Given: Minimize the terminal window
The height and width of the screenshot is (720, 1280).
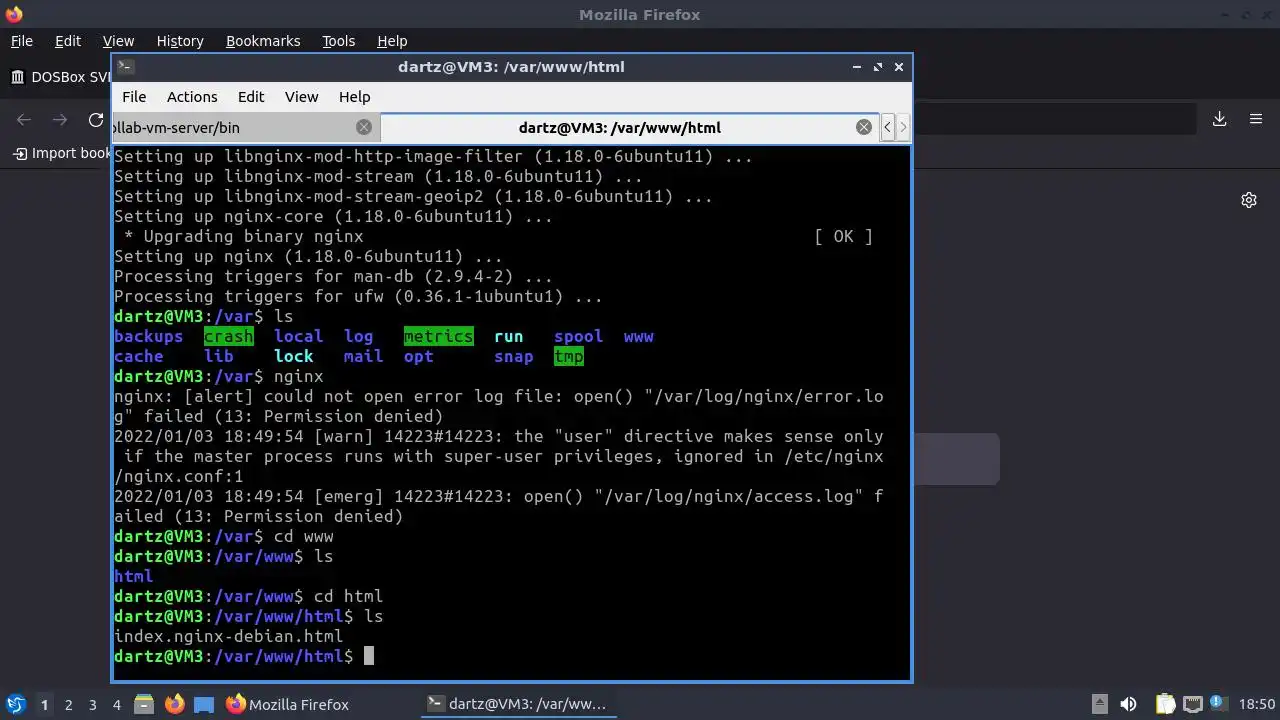Looking at the screenshot, I should click(x=857, y=67).
